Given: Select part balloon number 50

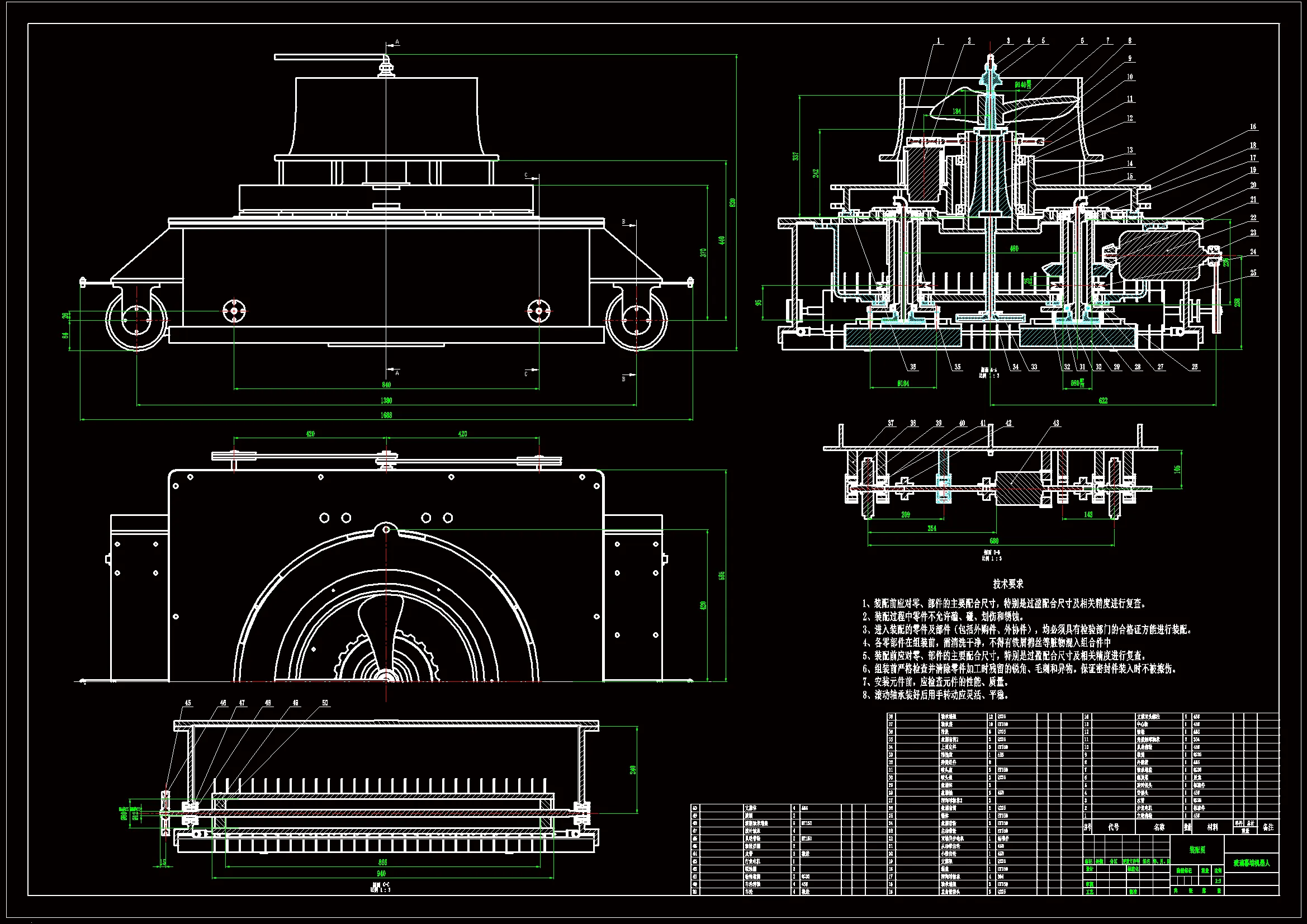Looking at the screenshot, I should pyautogui.click(x=325, y=703).
